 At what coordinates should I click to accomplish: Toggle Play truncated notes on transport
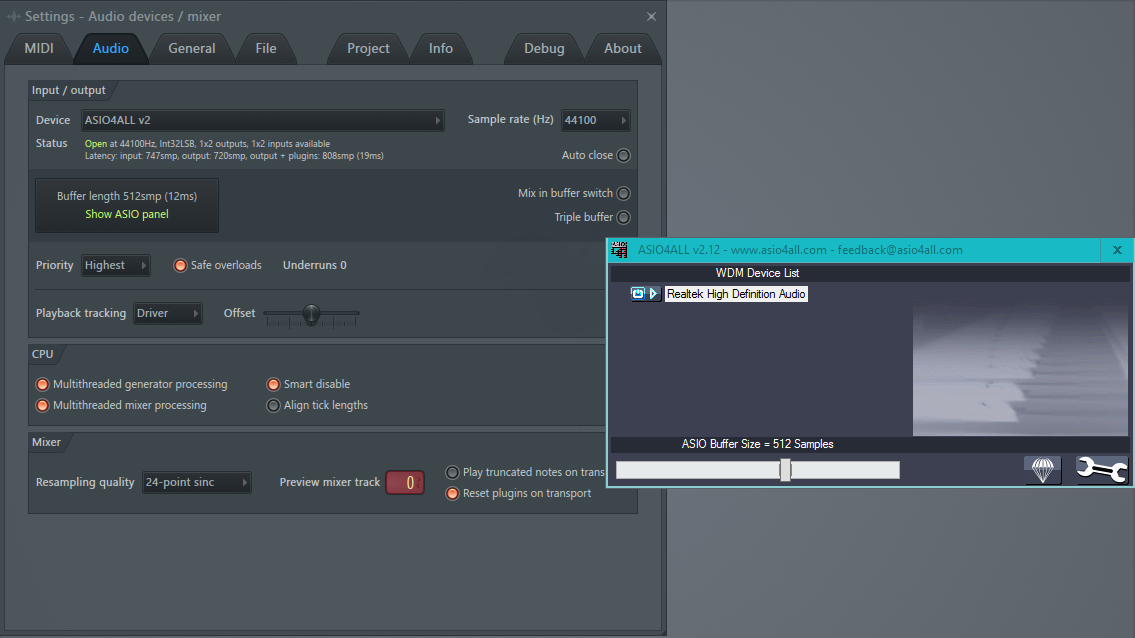click(452, 472)
